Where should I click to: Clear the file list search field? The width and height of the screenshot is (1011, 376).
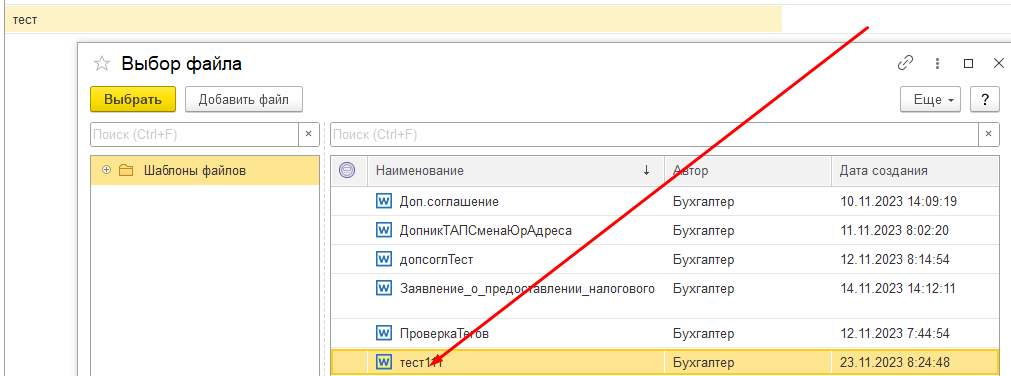[988, 134]
